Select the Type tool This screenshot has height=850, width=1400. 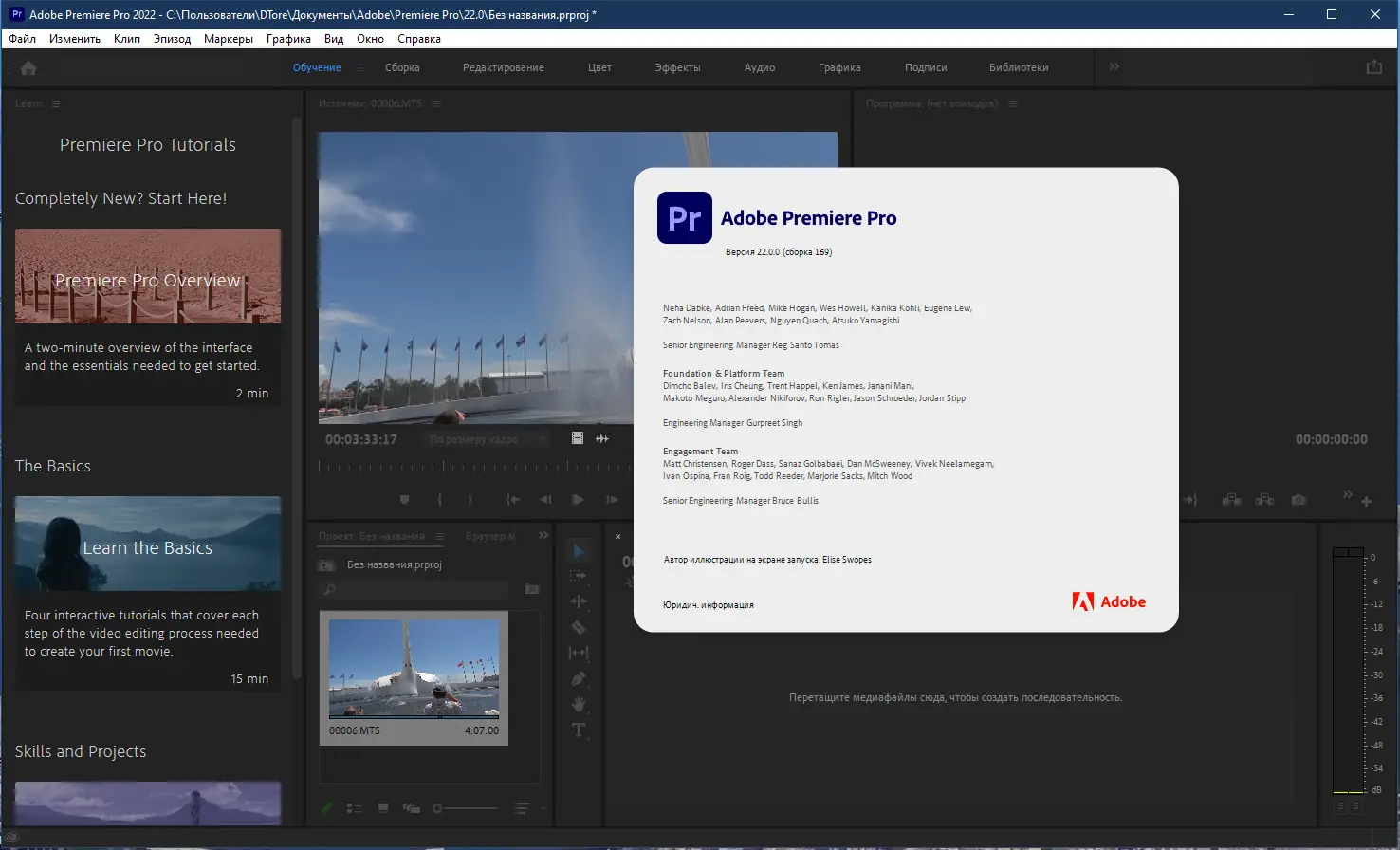click(578, 730)
